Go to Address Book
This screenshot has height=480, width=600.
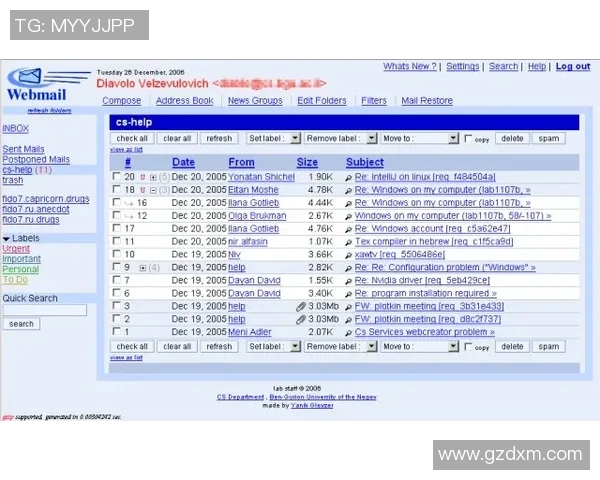(x=184, y=101)
